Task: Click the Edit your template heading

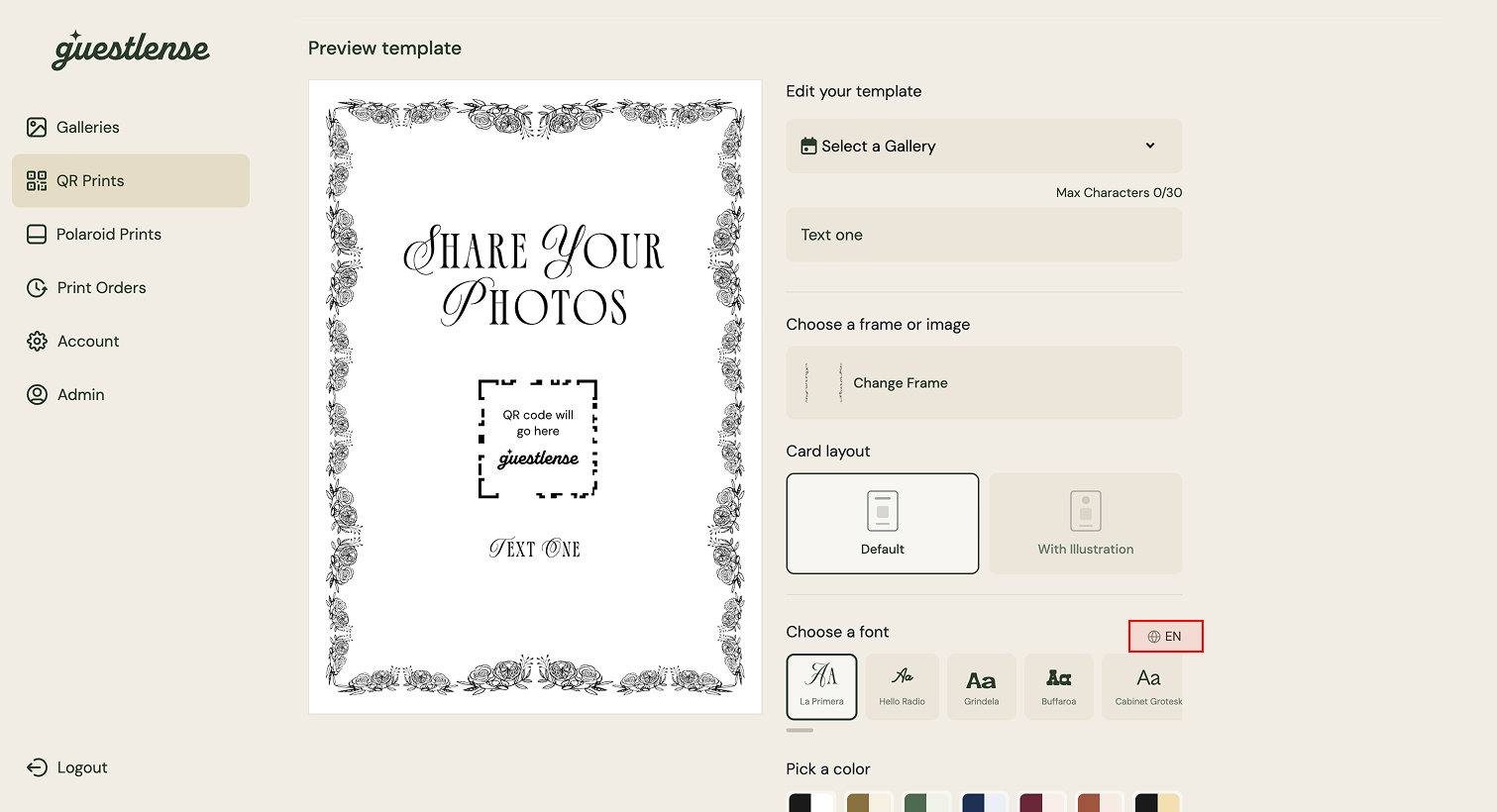Action: (x=854, y=91)
